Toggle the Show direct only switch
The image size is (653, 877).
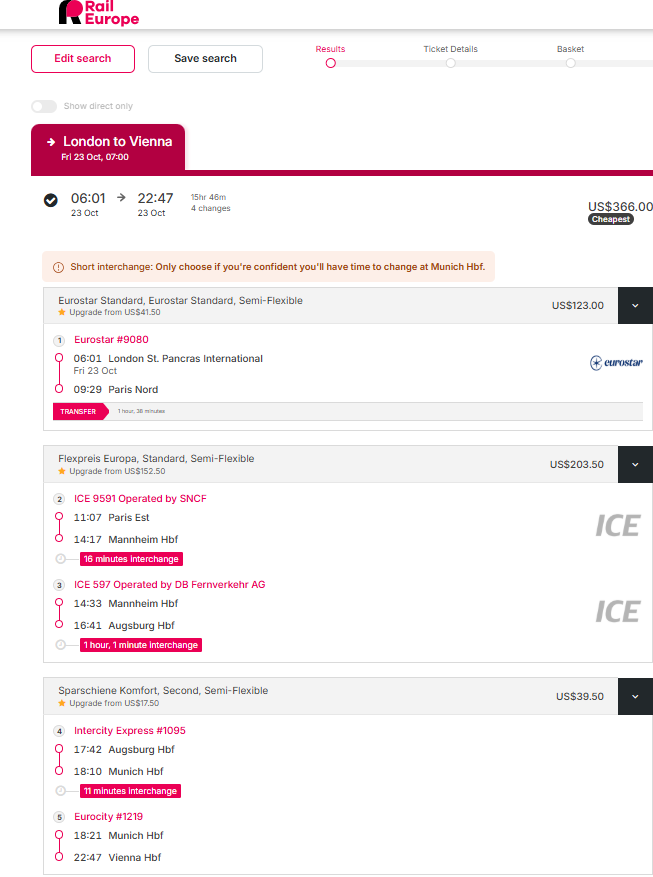(x=44, y=106)
